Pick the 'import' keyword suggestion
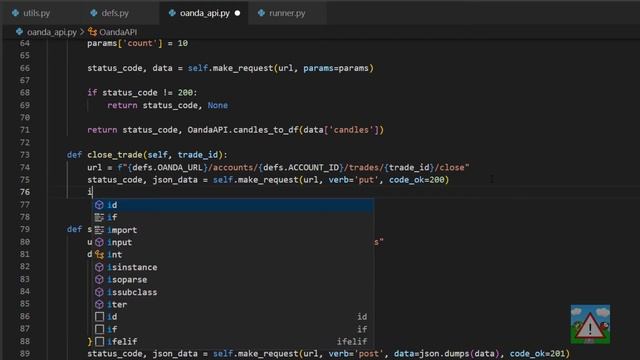Screen dimensions: 640x360 tap(232, 230)
